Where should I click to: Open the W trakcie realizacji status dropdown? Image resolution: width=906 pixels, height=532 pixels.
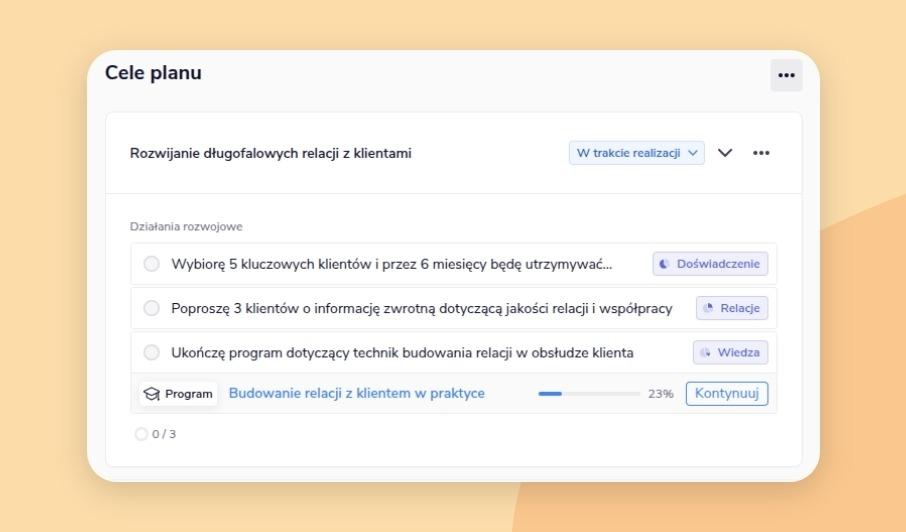(637, 153)
